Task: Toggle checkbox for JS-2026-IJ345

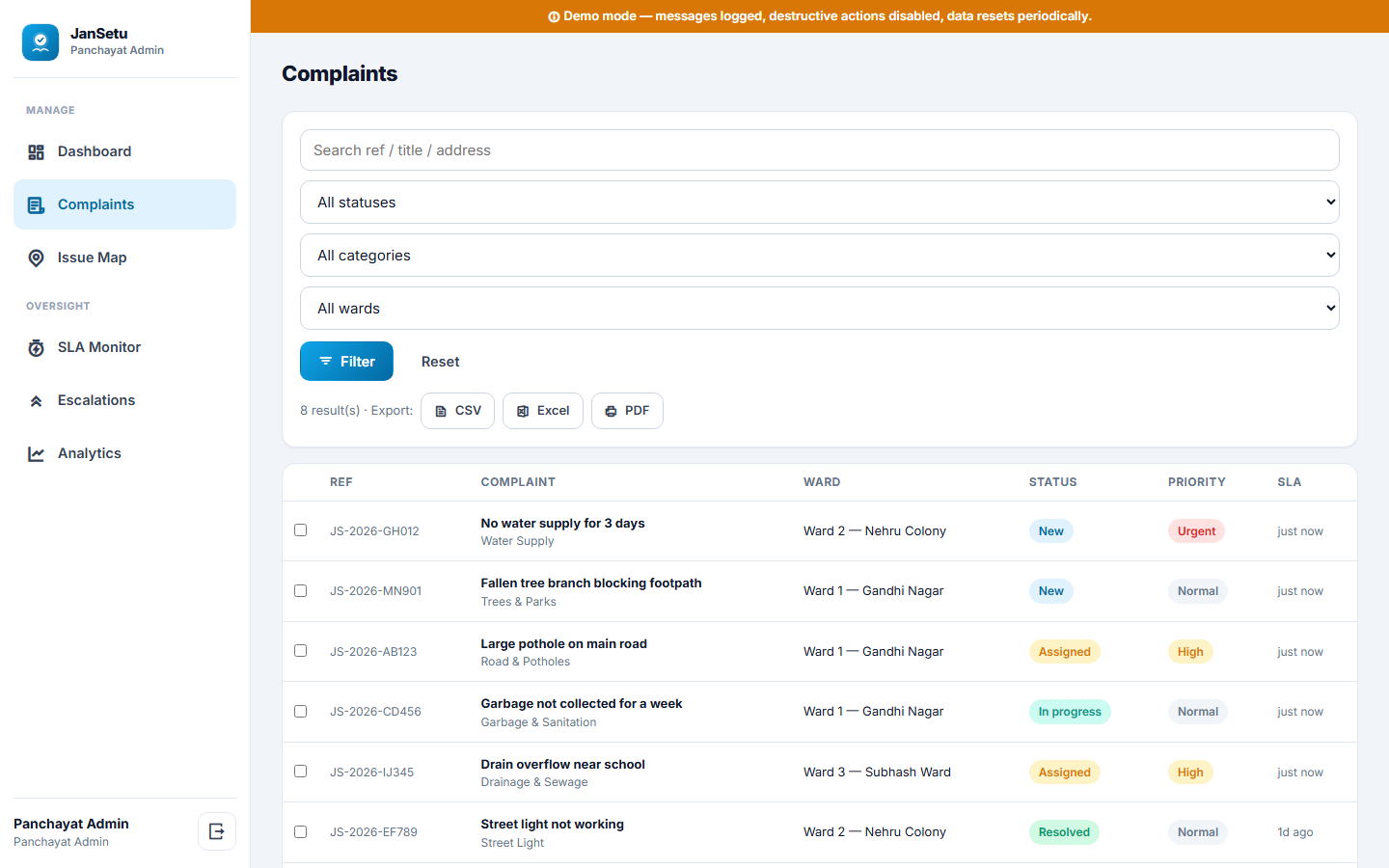Action: point(301,772)
